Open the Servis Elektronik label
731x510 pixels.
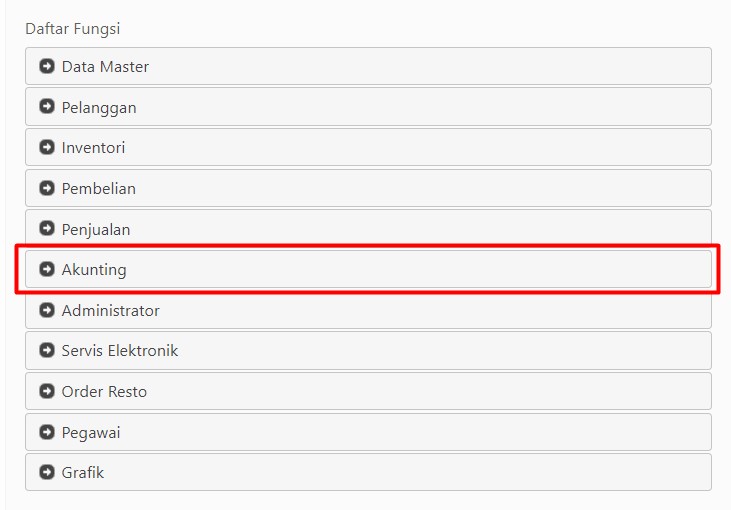120,351
